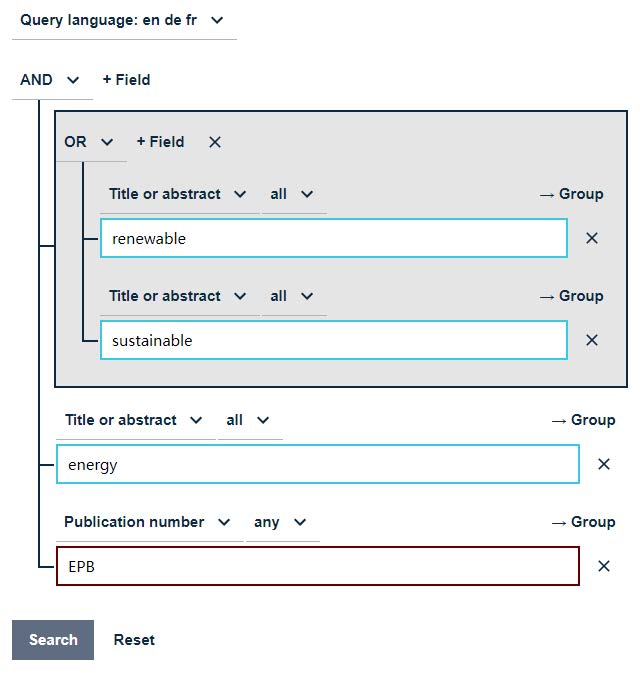Open the AND operator dropdown
Image resolution: width=640 pixels, height=673 pixels.
click(52, 80)
